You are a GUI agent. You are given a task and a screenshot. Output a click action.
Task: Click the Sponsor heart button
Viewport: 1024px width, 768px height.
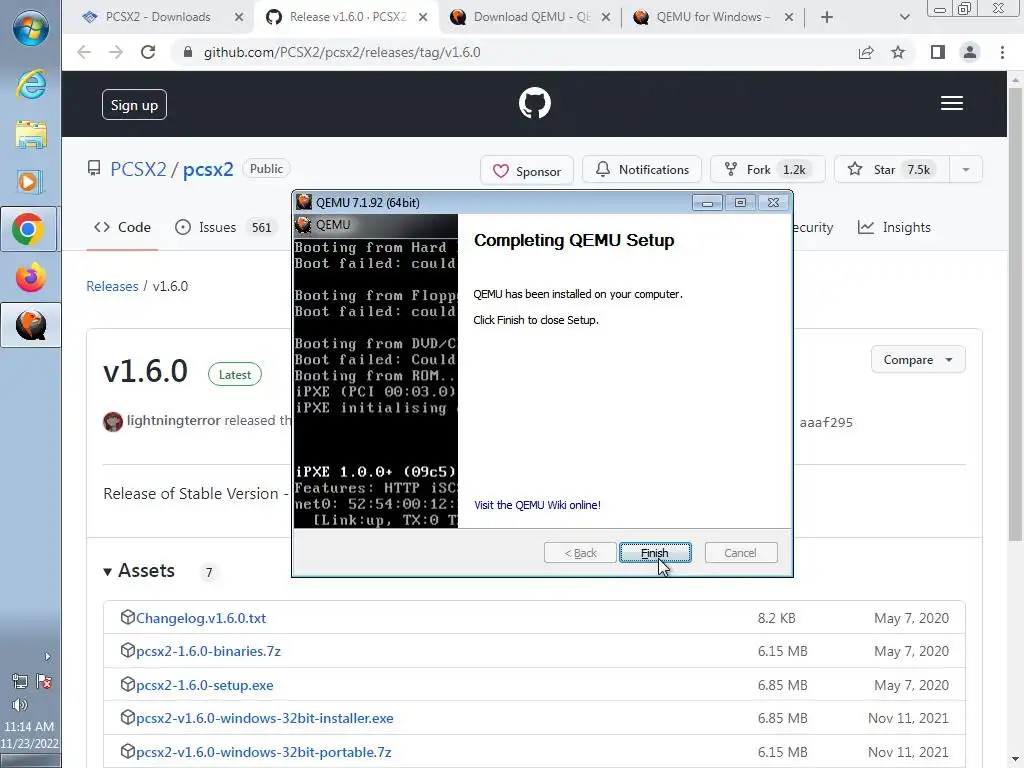click(x=526, y=170)
